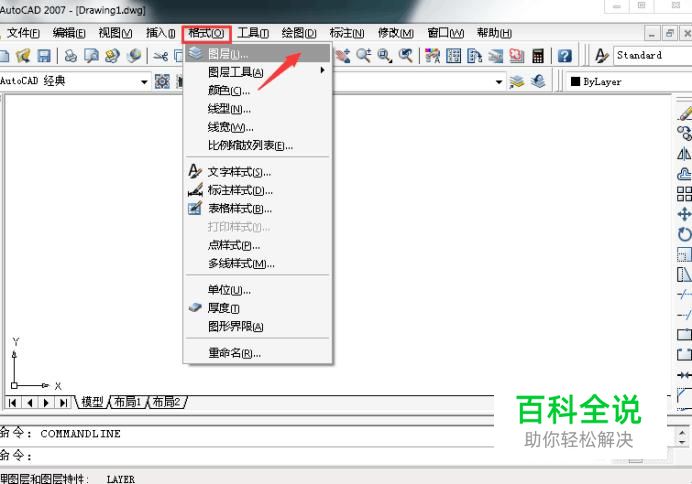Choose 颜色 in the Format menu

pos(257,90)
